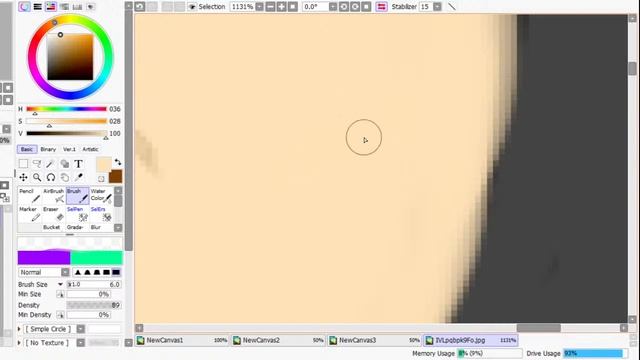This screenshot has width=640, height=360.
Task: Open the Normal blending mode dropdown
Action: pyautogui.click(x=65, y=272)
